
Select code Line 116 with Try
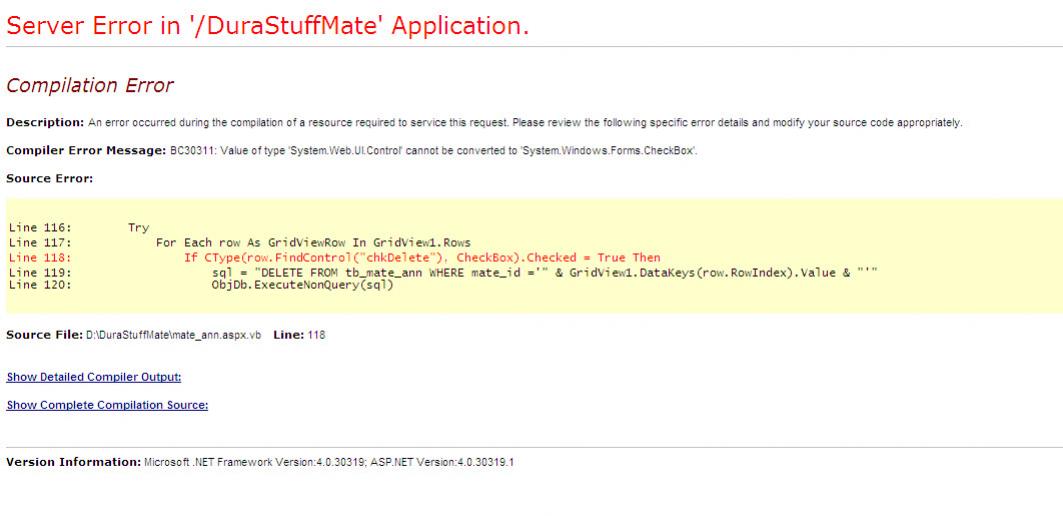click(x=79, y=228)
